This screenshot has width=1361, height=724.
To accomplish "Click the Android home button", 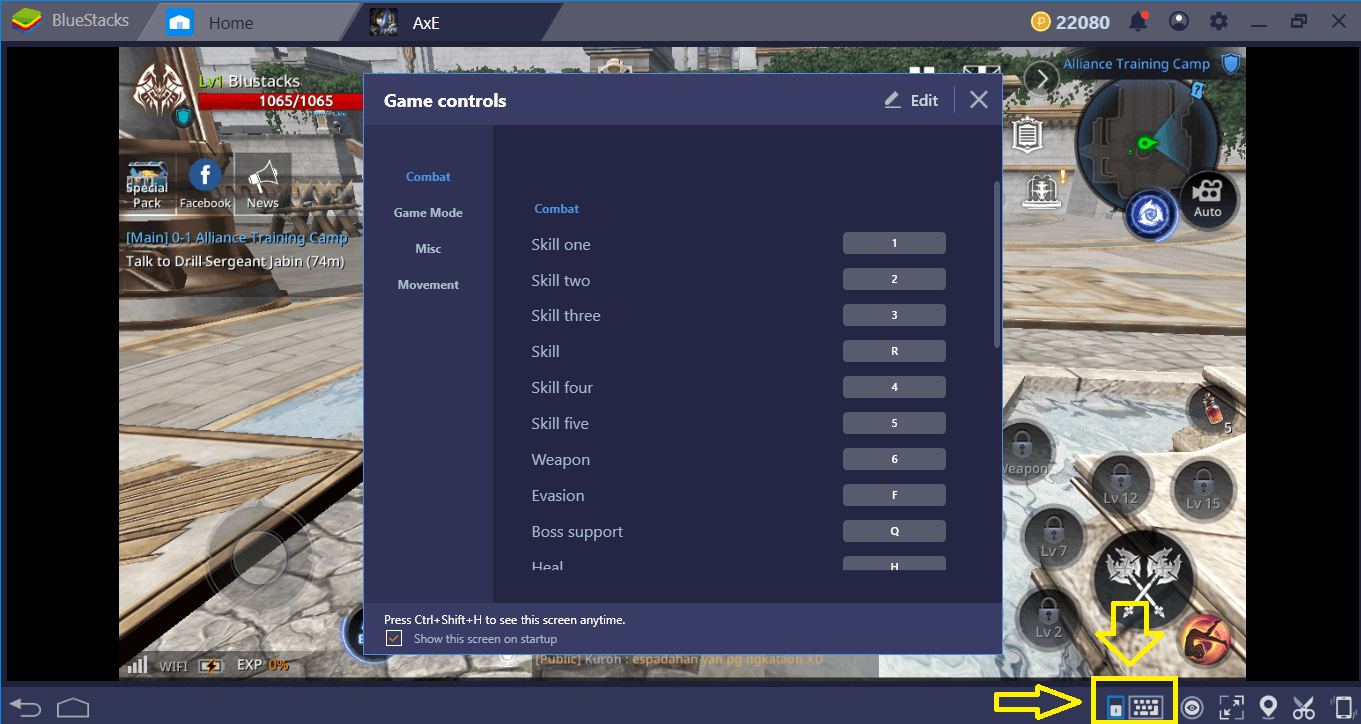I will (74, 707).
